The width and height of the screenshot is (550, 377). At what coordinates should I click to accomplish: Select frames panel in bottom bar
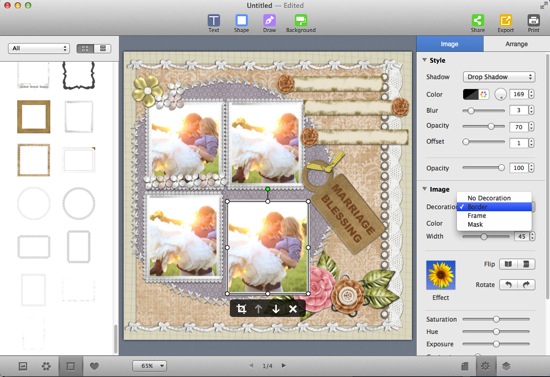71,366
